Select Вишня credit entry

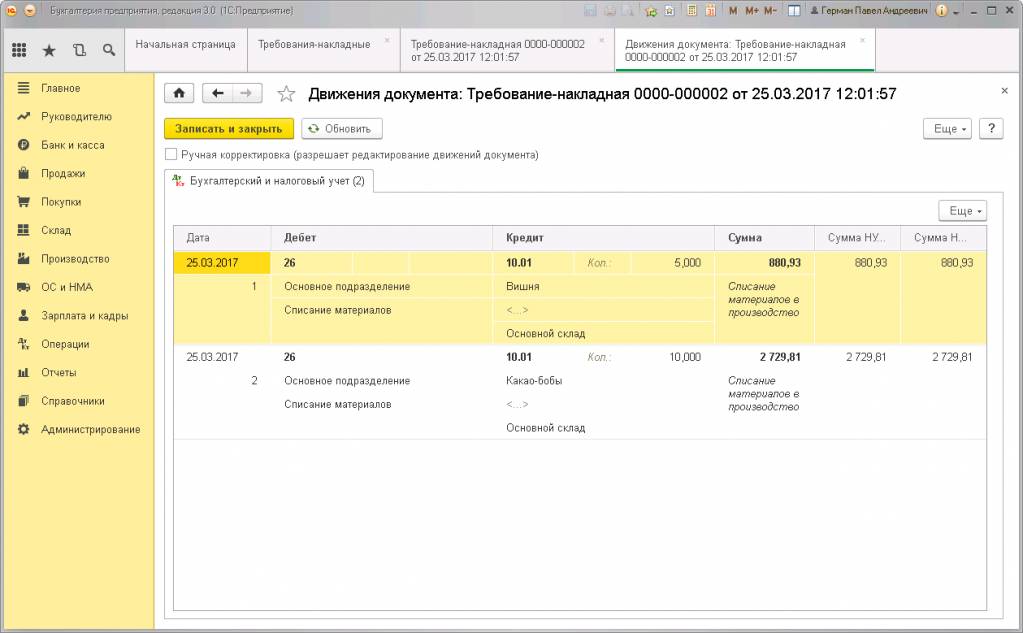523,286
